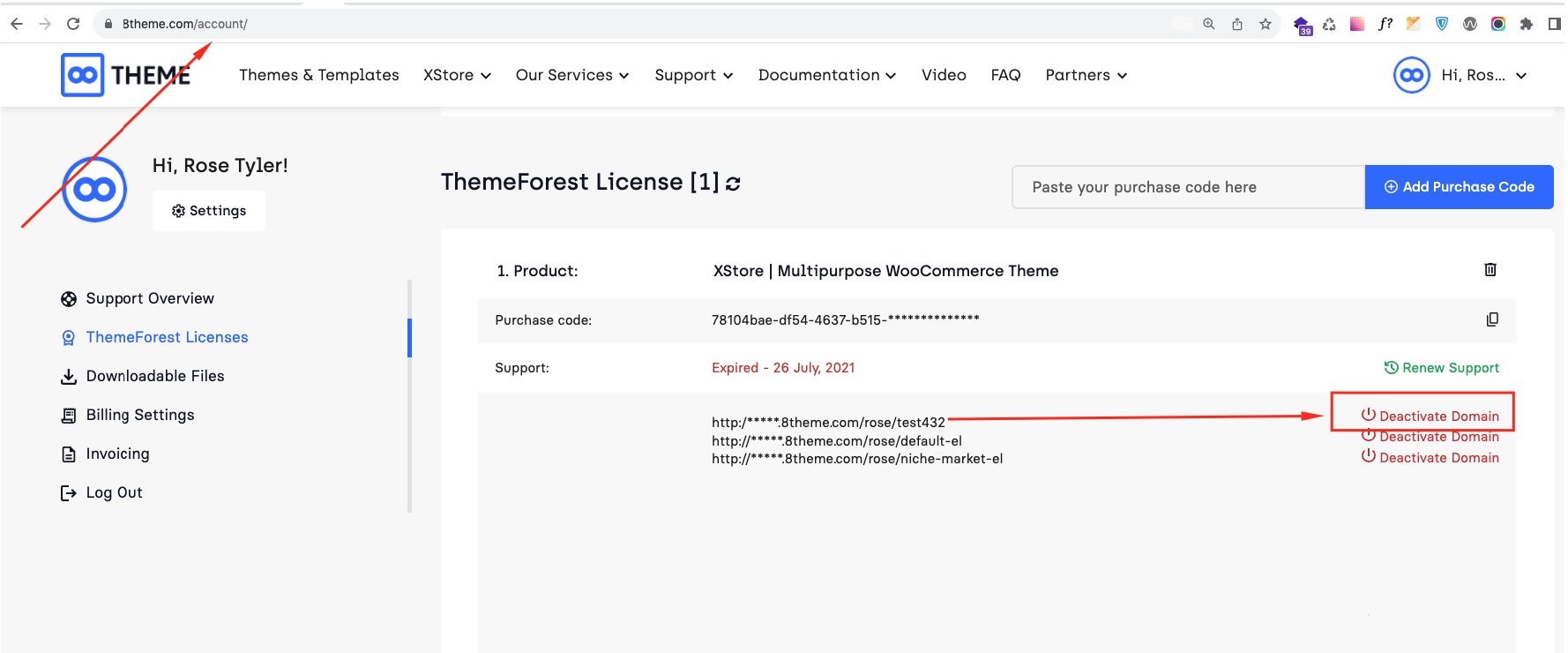Open the FAQ menu item
The width and height of the screenshot is (1568, 653).
[x=1005, y=75]
